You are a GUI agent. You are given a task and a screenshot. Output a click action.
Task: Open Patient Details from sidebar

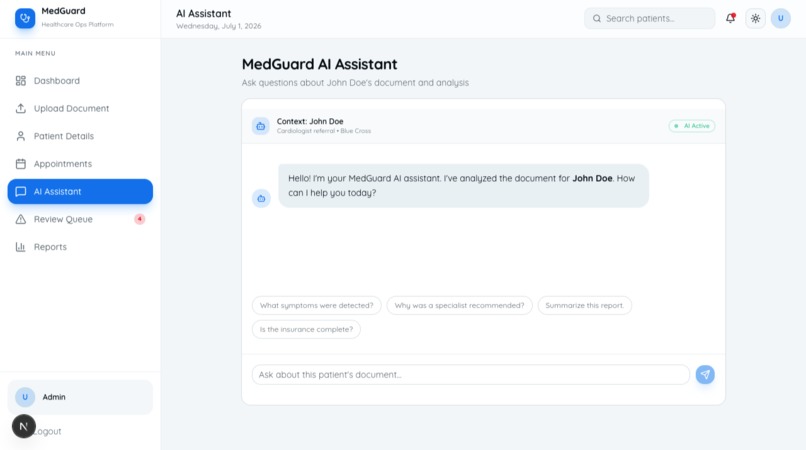point(80,136)
